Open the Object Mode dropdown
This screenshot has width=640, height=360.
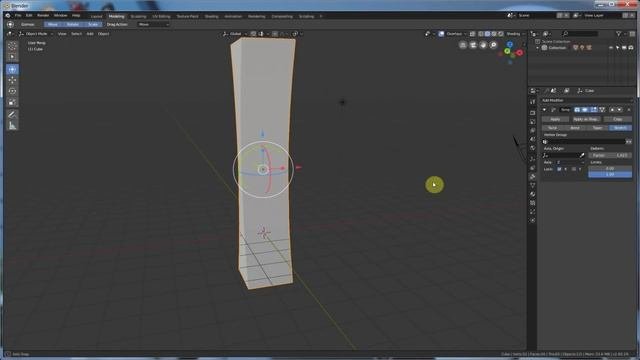(x=36, y=34)
